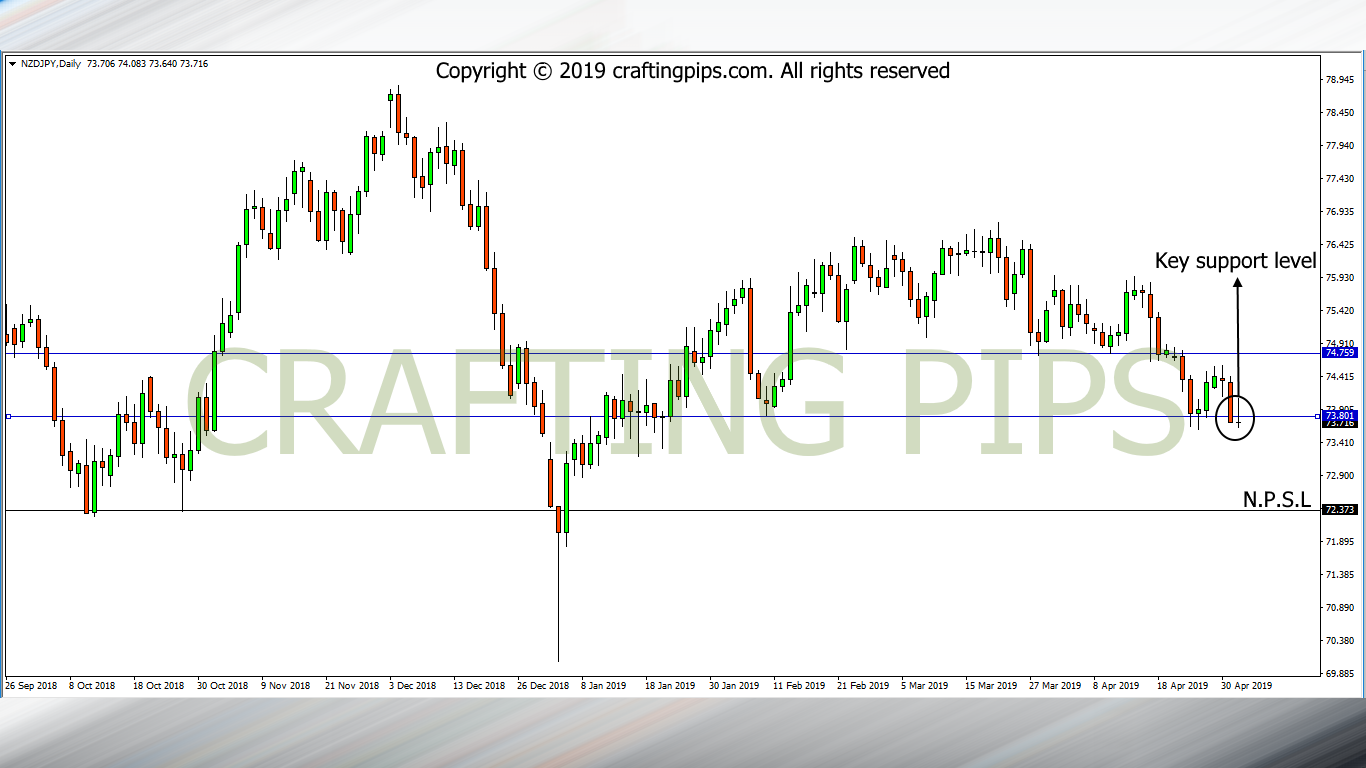Click the 75.930 price axis label

[1340, 277]
